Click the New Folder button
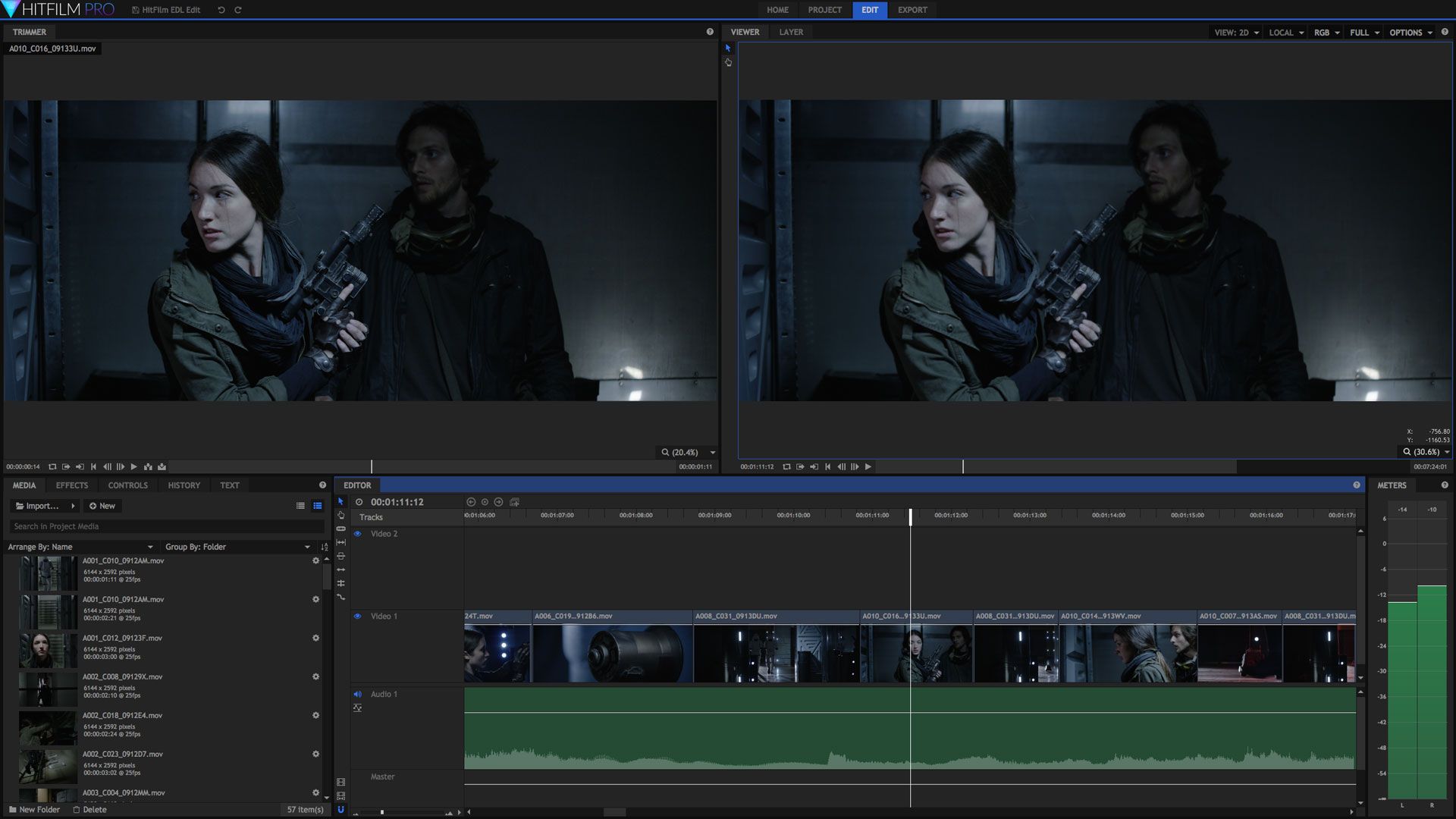Image resolution: width=1456 pixels, height=819 pixels. pos(34,810)
